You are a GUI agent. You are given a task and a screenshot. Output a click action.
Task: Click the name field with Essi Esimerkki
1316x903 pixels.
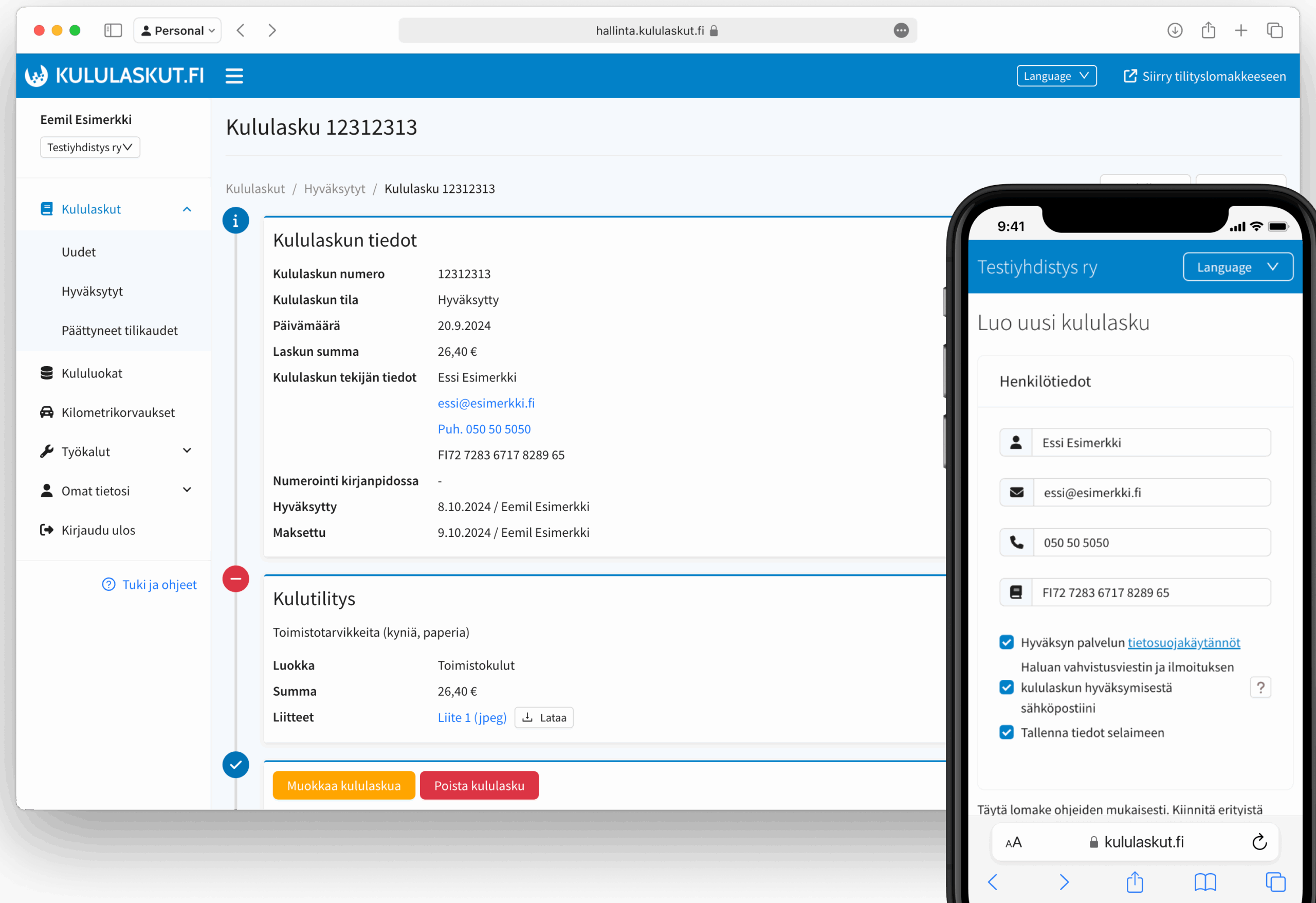pos(1135,443)
